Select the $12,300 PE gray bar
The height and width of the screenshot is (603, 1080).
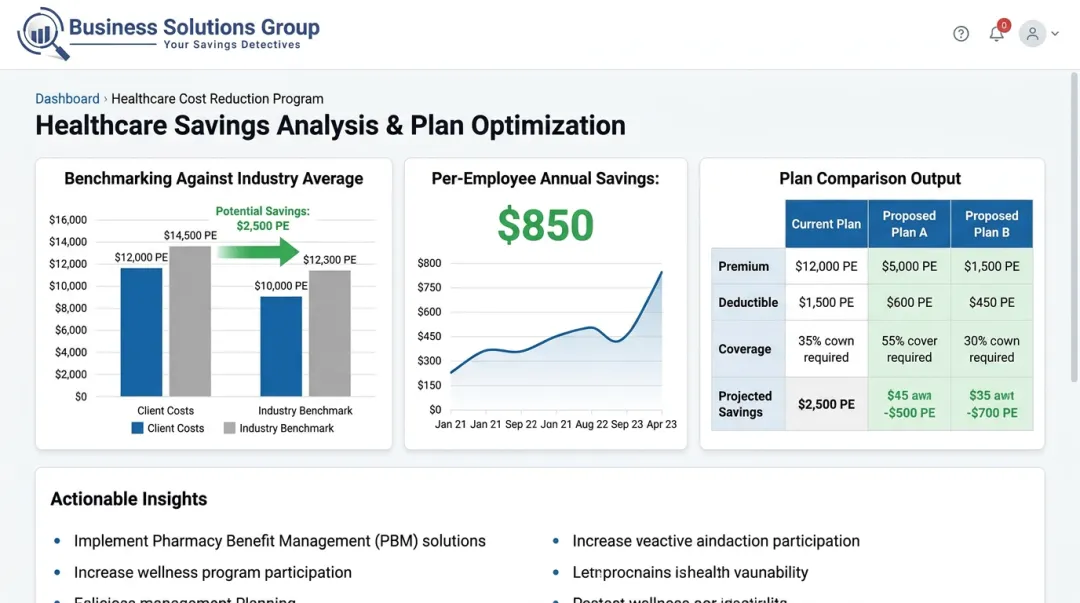(x=329, y=334)
